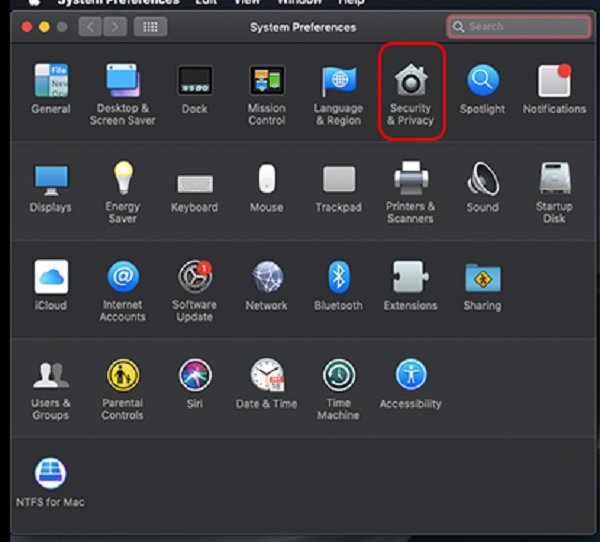Open the Window menu in menu bar
The image size is (600, 542).
pos(299,3)
